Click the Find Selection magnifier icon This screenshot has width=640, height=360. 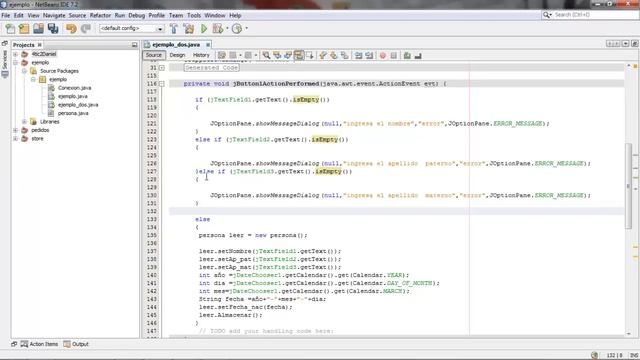(266, 55)
